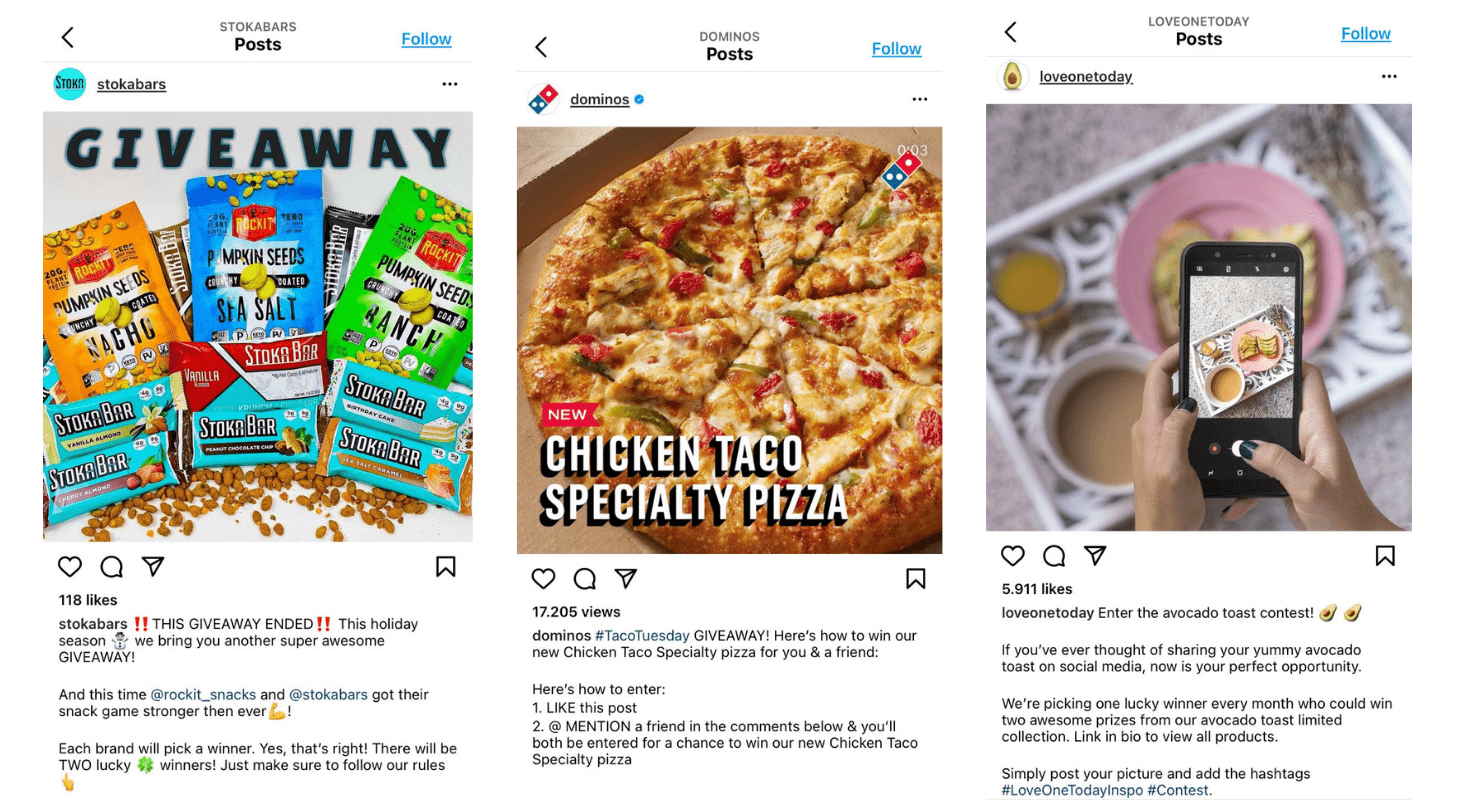Go back from Dominos posts page

pyautogui.click(x=541, y=47)
